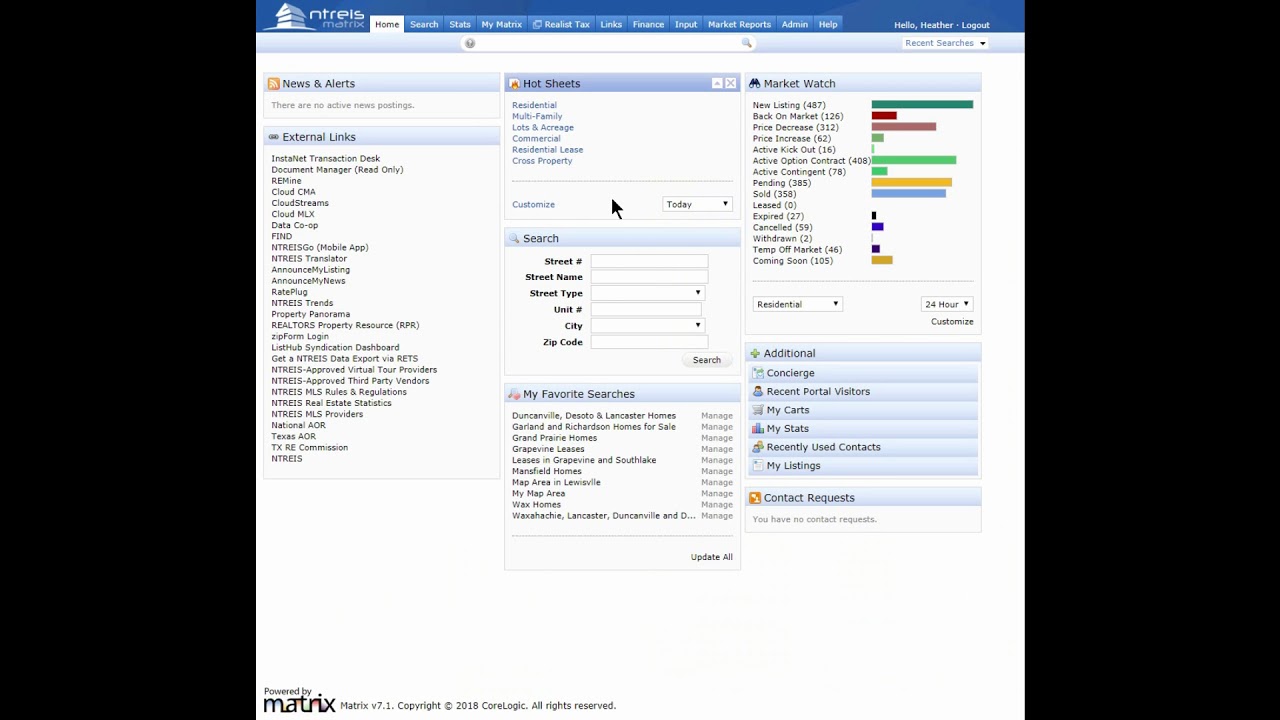Click the Concierge icon

758,373
